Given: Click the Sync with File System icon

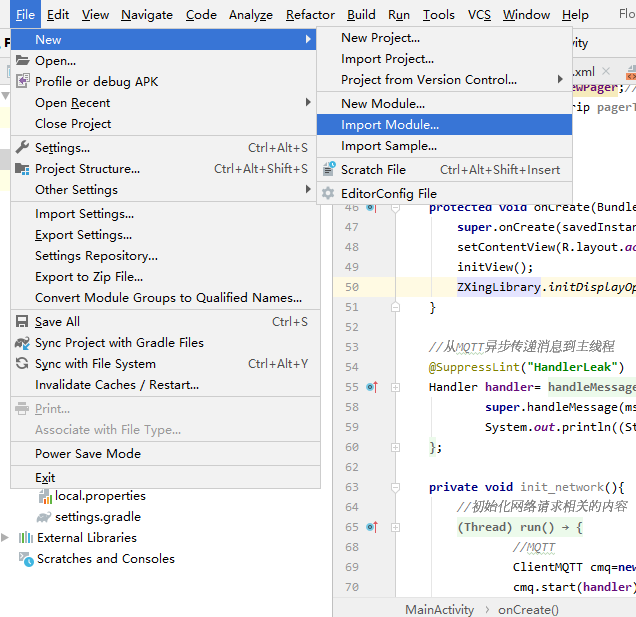Looking at the screenshot, I should point(23,364).
